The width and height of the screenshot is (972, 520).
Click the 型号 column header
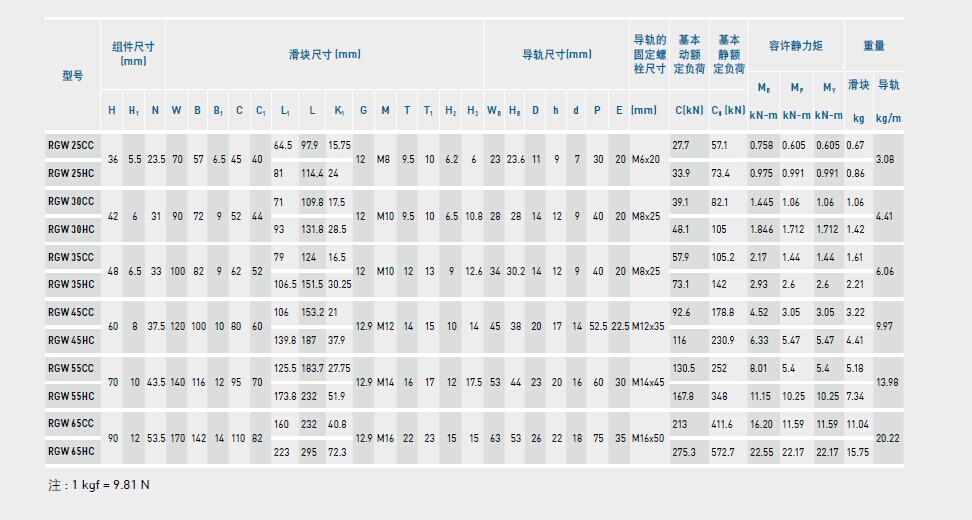point(72,75)
